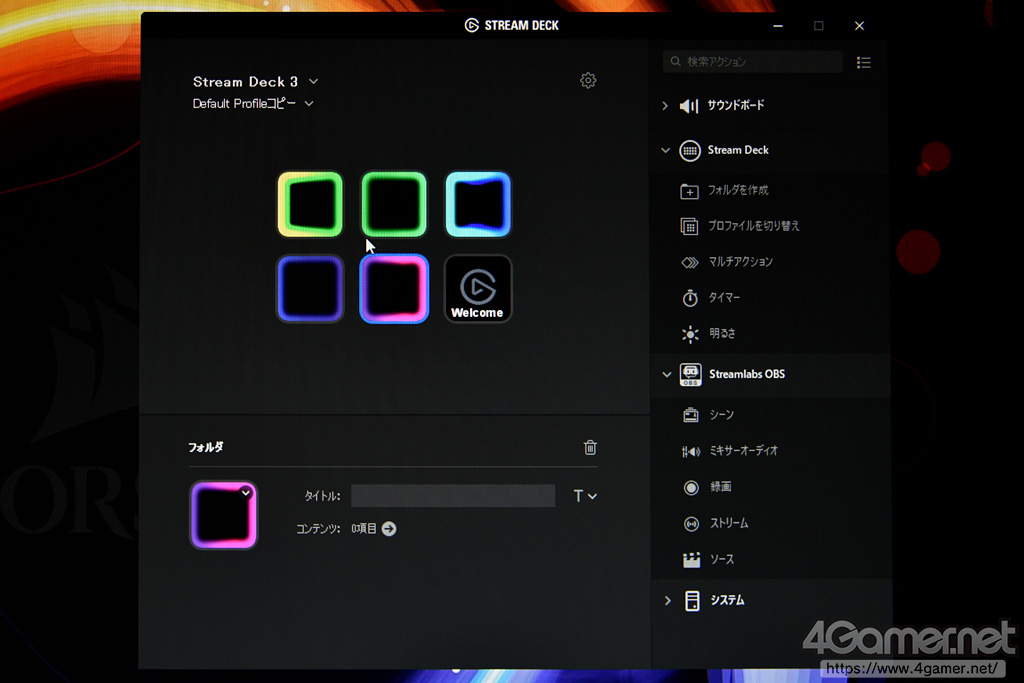Select the Switch Profile action icon

690,227
